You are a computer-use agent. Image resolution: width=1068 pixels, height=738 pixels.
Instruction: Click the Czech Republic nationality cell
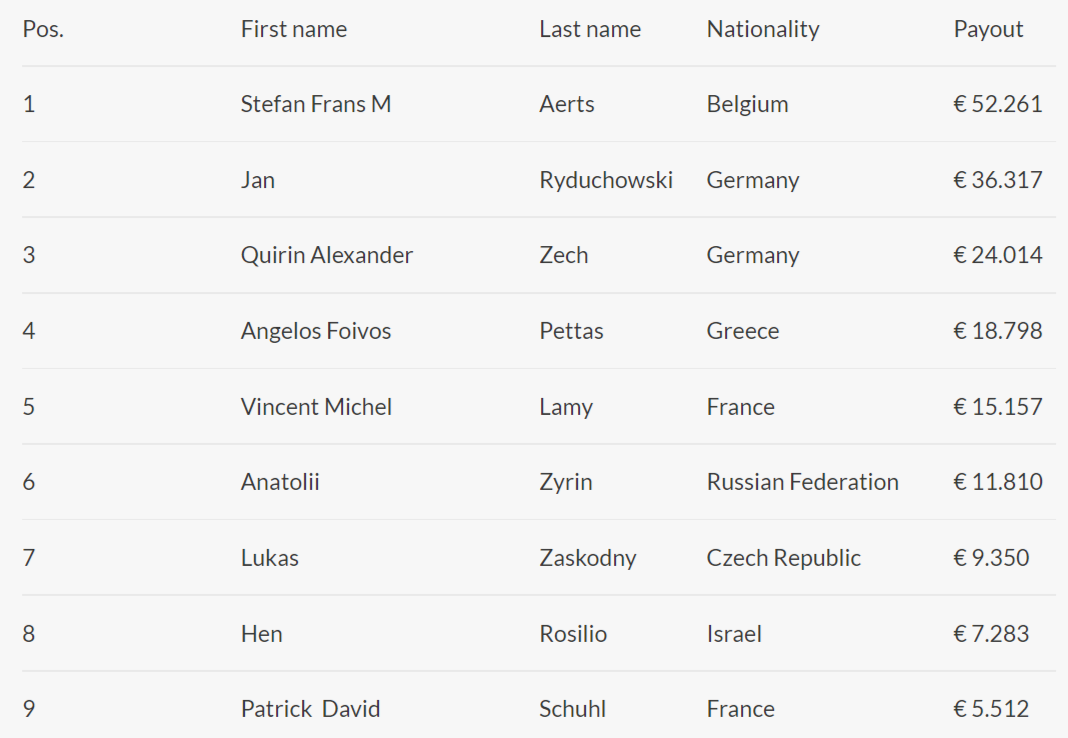pos(784,558)
